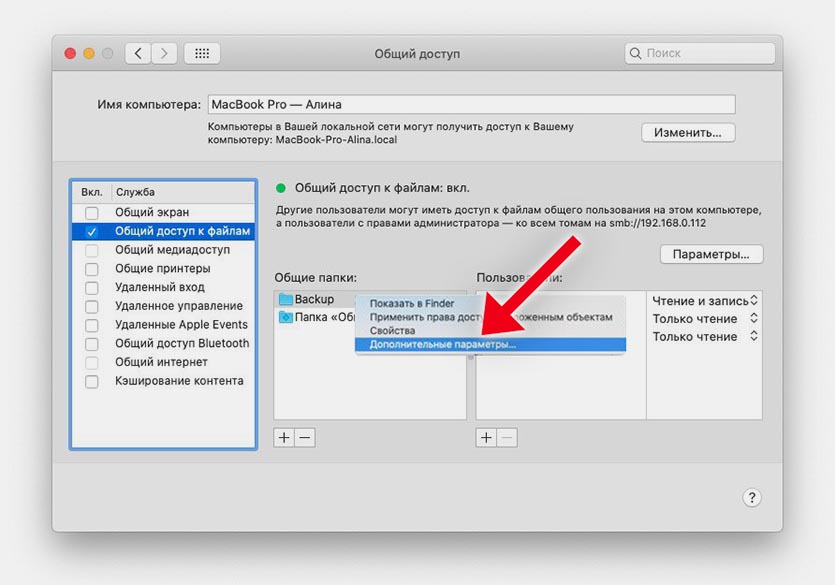Select the Общий медиадоступ service label

tap(173, 250)
